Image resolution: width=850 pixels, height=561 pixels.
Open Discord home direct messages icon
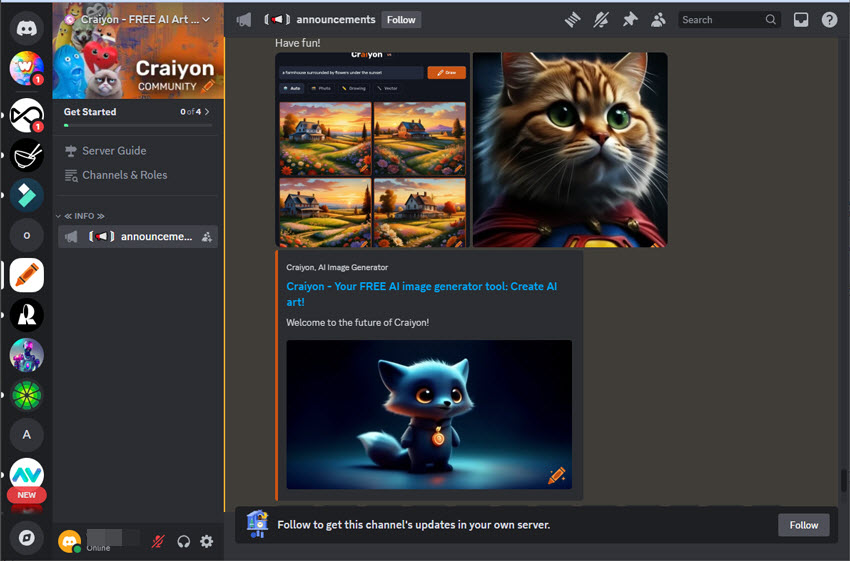click(26, 28)
